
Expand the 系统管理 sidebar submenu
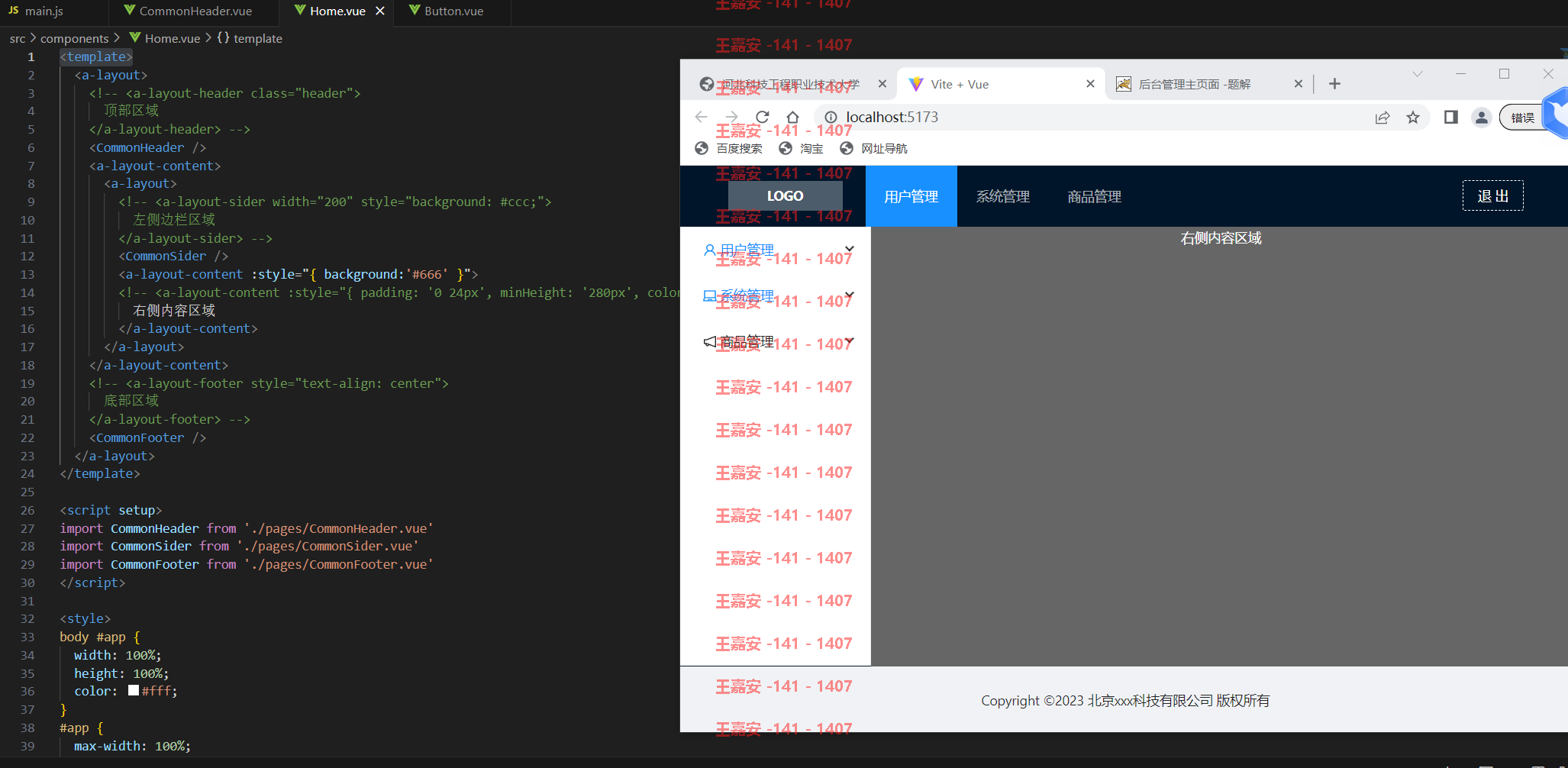click(776, 295)
